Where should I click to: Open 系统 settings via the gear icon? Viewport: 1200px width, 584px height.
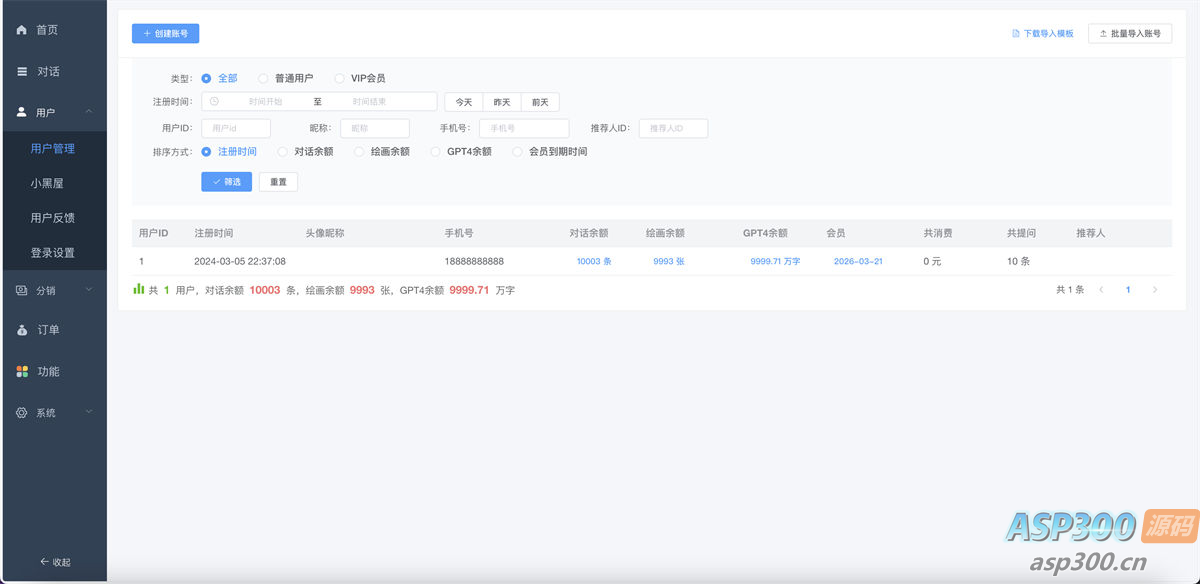point(22,412)
